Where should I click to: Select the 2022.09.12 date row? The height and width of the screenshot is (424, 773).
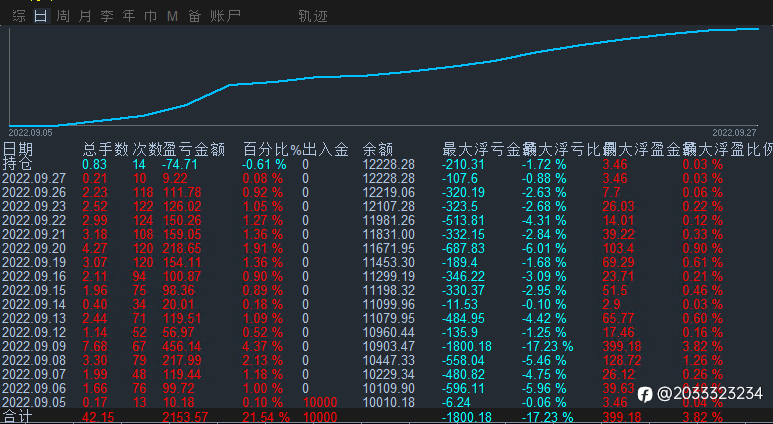[x=34, y=332]
